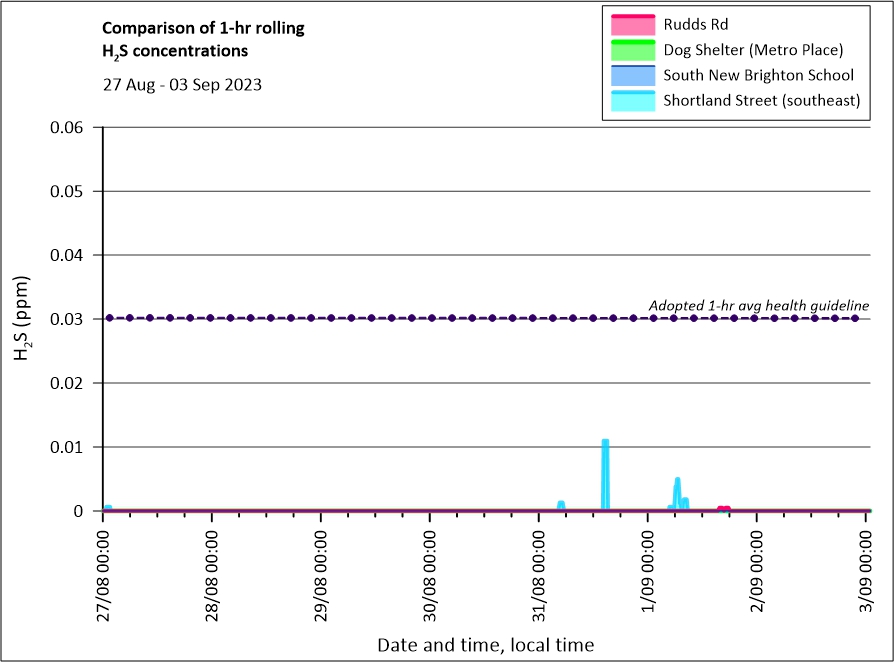Select the "Dog Shelter (Metro Place)" legend text
This screenshot has width=894, height=662.
click(754, 50)
